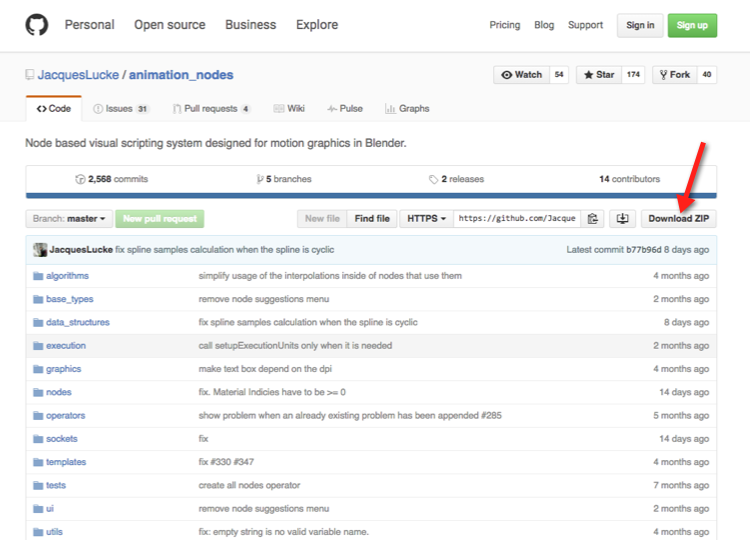Viewport: 750px width, 540px height.
Task: Click the execution folder icon
Action: coord(38,346)
